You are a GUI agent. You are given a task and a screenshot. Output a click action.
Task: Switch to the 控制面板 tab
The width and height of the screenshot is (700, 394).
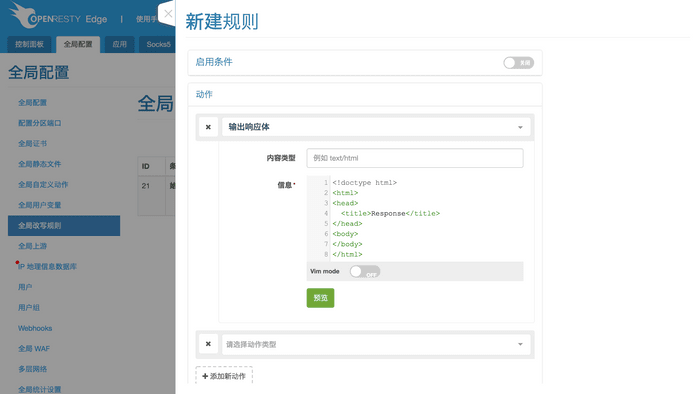[x=29, y=44]
